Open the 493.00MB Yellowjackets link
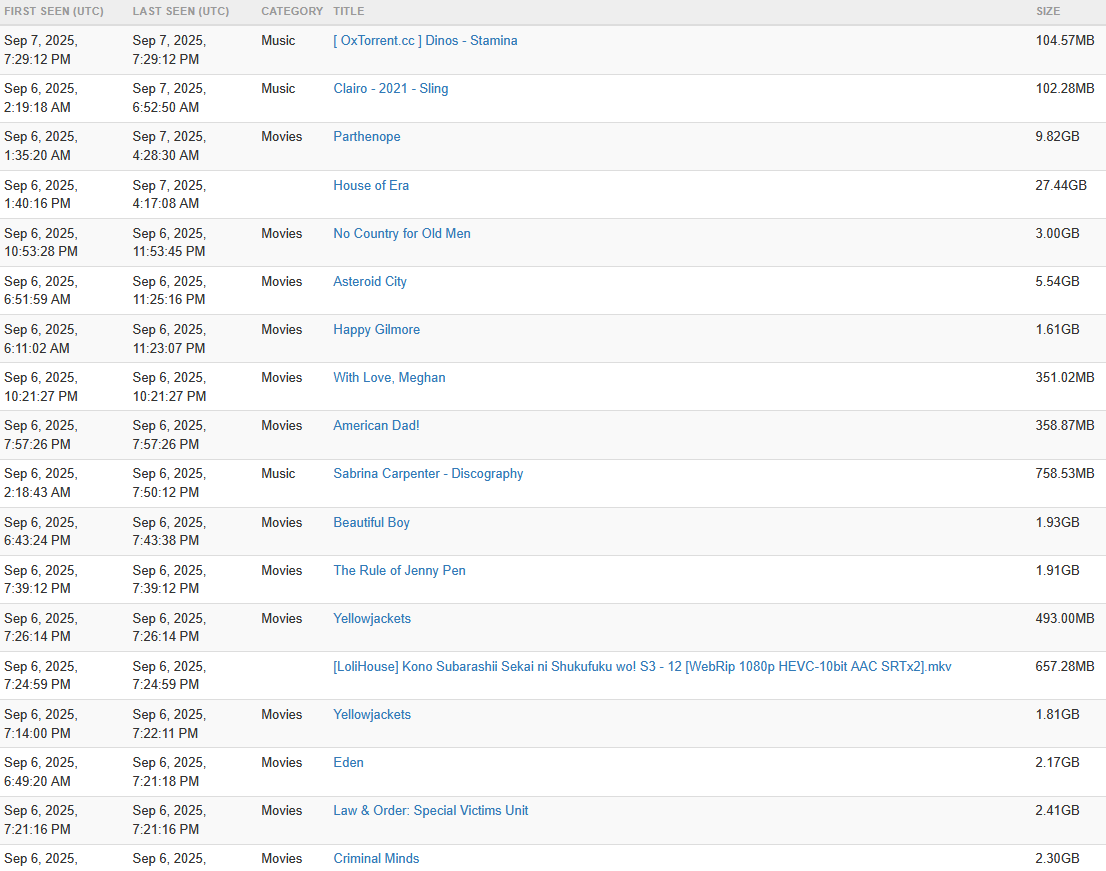Image resolution: width=1106 pixels, height=871 pixels. pyautogui.click(x=372, y=619)
